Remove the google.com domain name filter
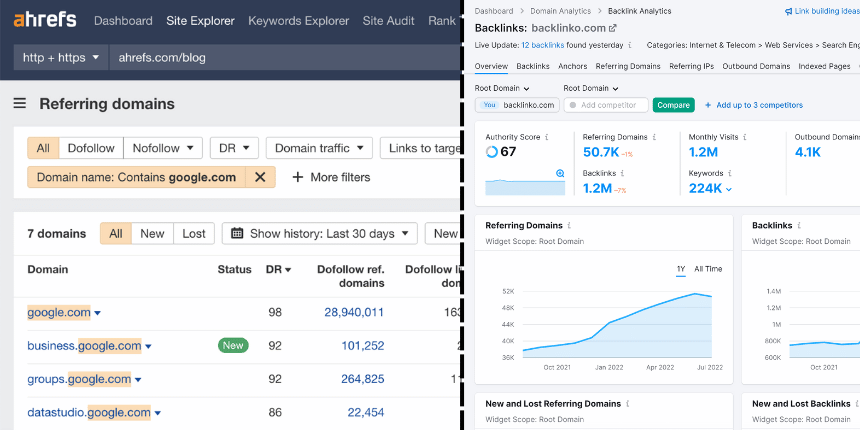 point(261,177)
